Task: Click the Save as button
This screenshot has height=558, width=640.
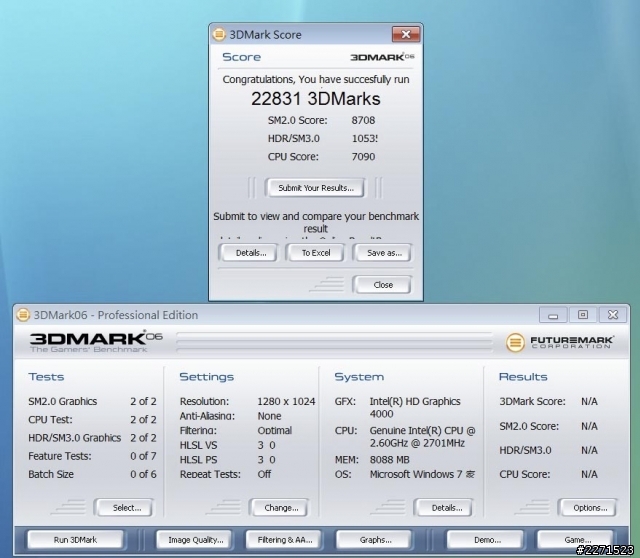Action: point(382,253)
